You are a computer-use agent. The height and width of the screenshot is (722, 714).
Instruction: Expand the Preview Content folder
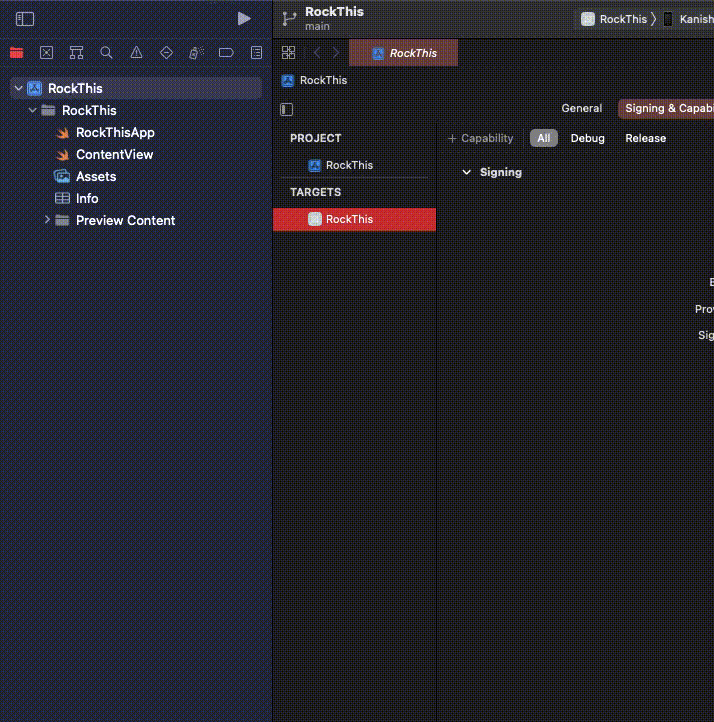tap(47, 220)
